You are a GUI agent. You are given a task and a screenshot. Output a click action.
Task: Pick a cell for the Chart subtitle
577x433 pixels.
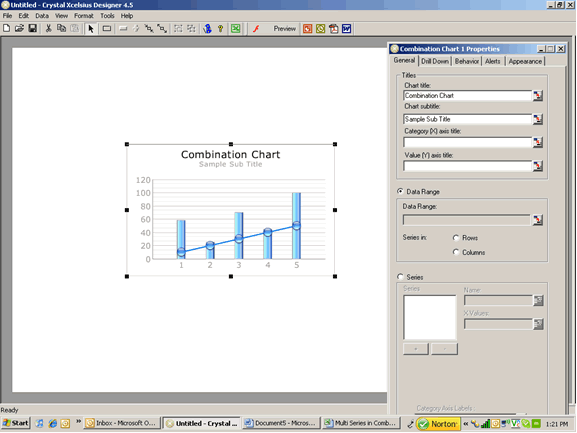tap(538, 119)
